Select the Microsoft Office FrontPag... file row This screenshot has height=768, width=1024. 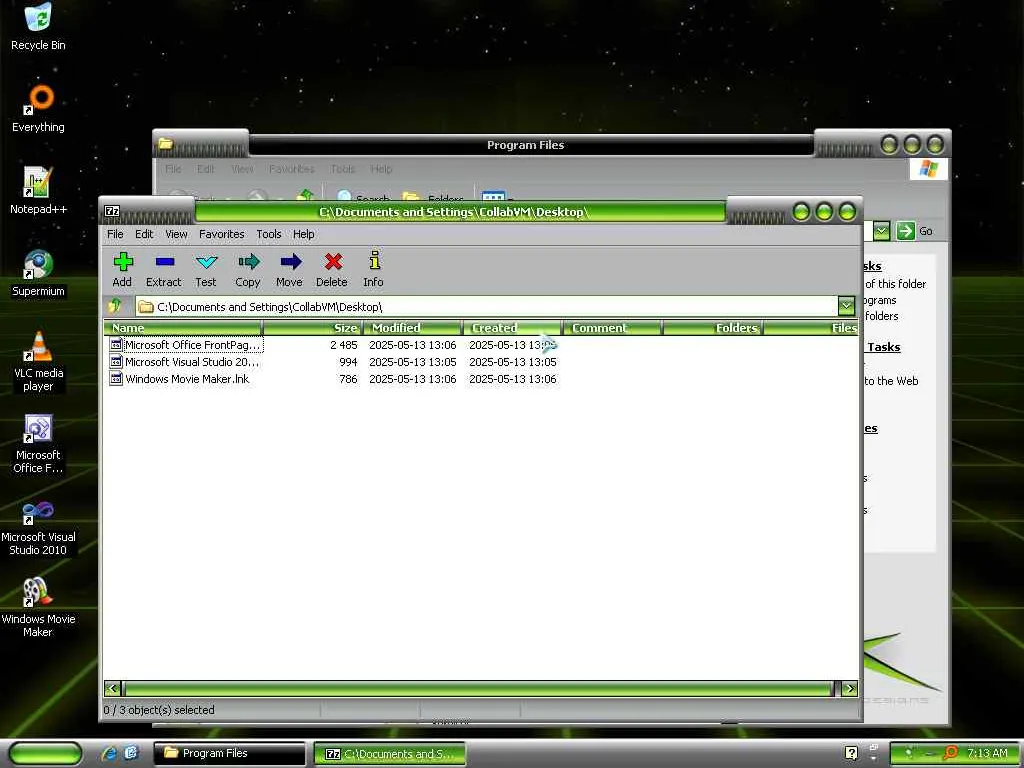pyautogui.click(x=186, y=345)
